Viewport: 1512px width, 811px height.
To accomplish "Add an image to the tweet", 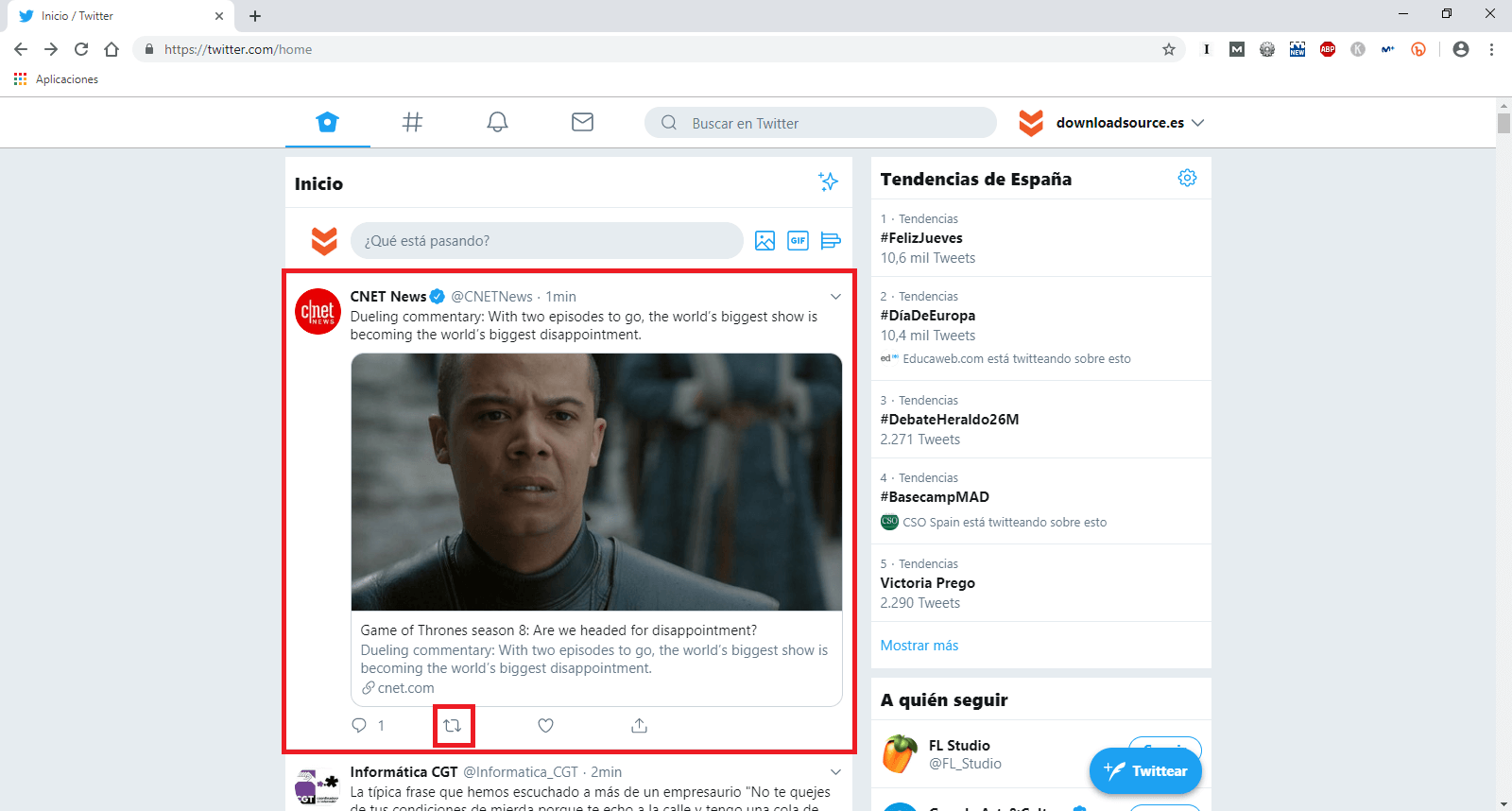I will click(765, 241).
